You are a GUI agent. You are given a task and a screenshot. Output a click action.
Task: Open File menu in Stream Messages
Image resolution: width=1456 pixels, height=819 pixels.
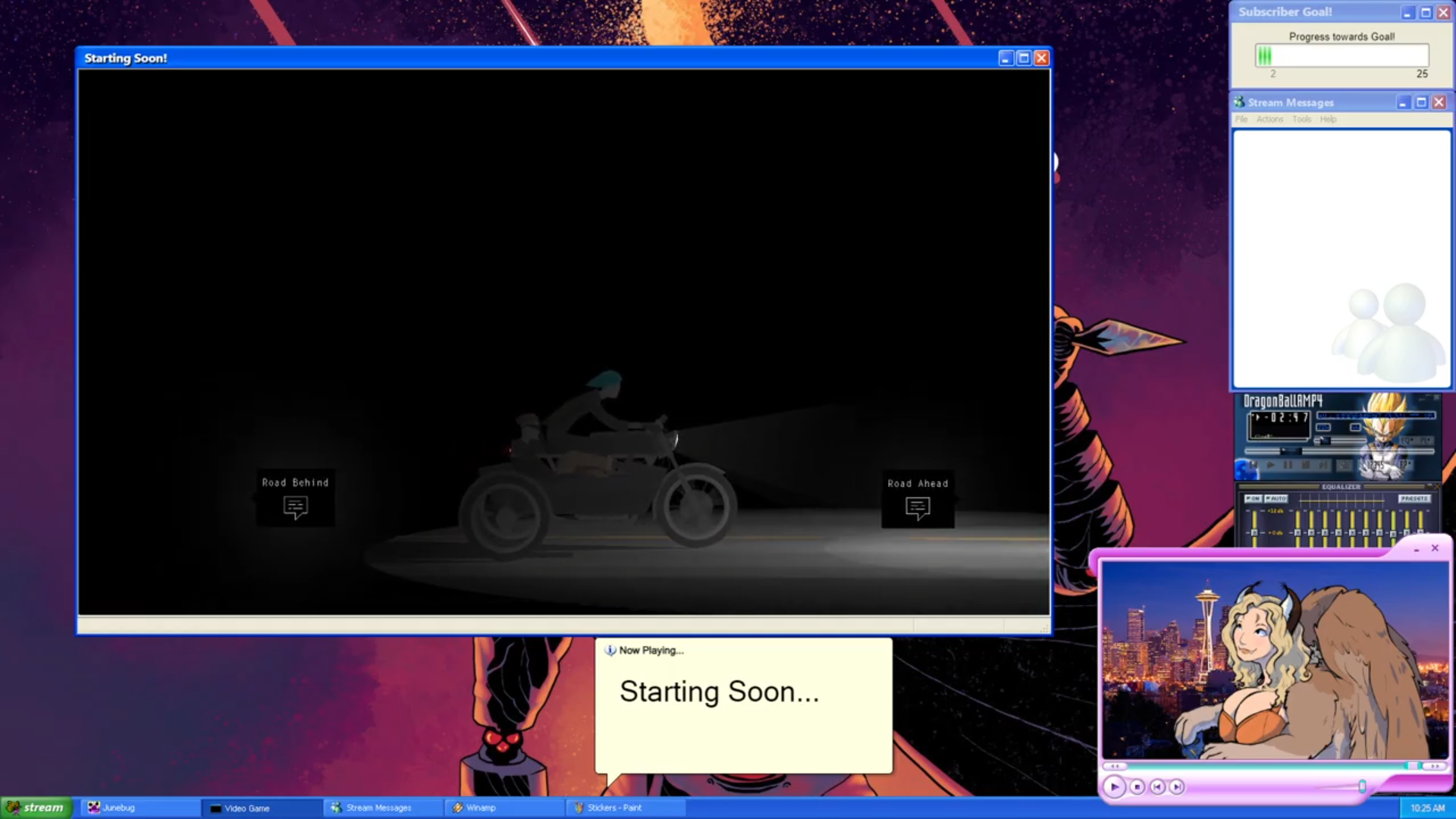(x=1241, y=120)
